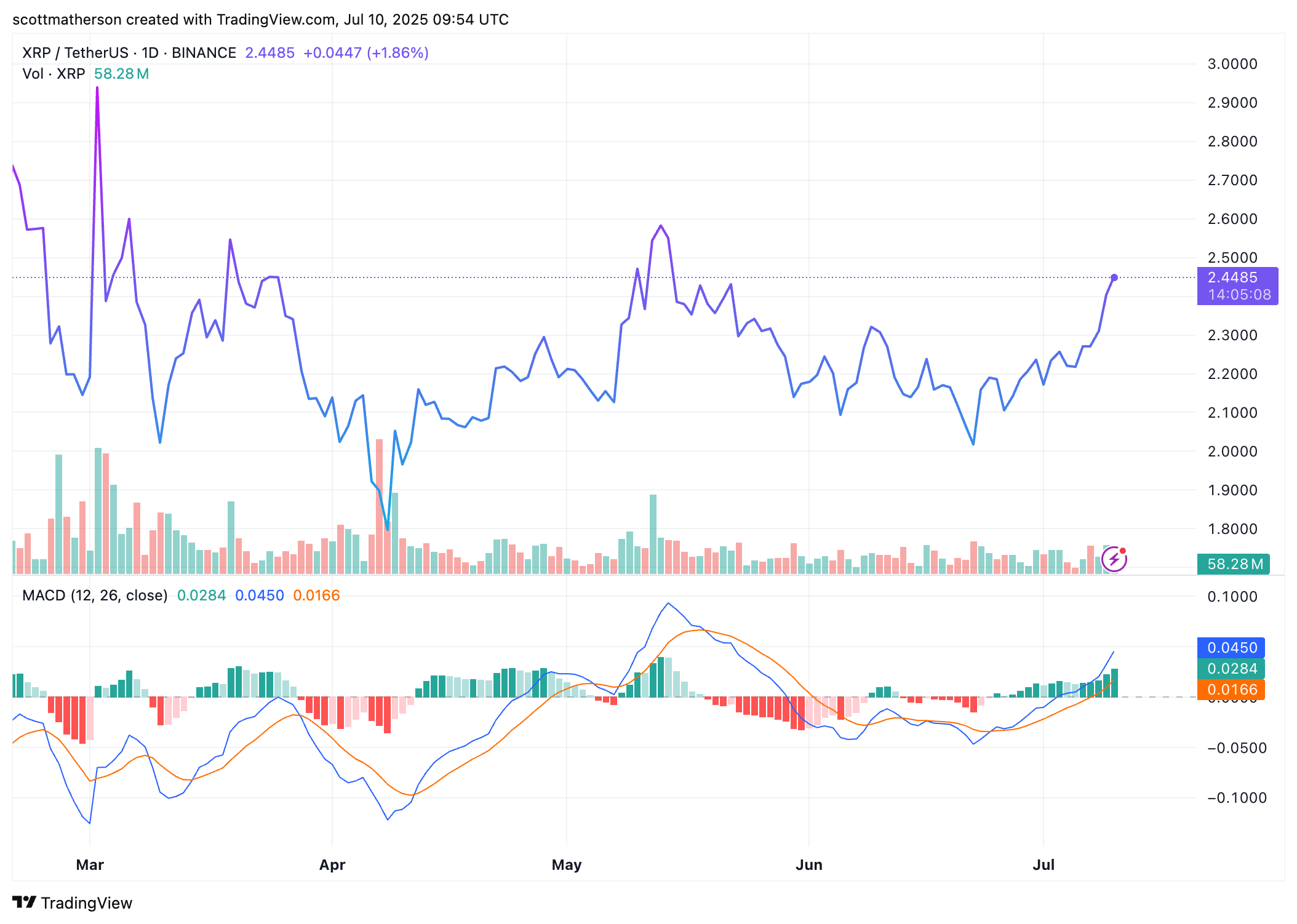Click the 3.0000 price scale label
This screenshot has width=1297, height=924.
point(1232,64)
